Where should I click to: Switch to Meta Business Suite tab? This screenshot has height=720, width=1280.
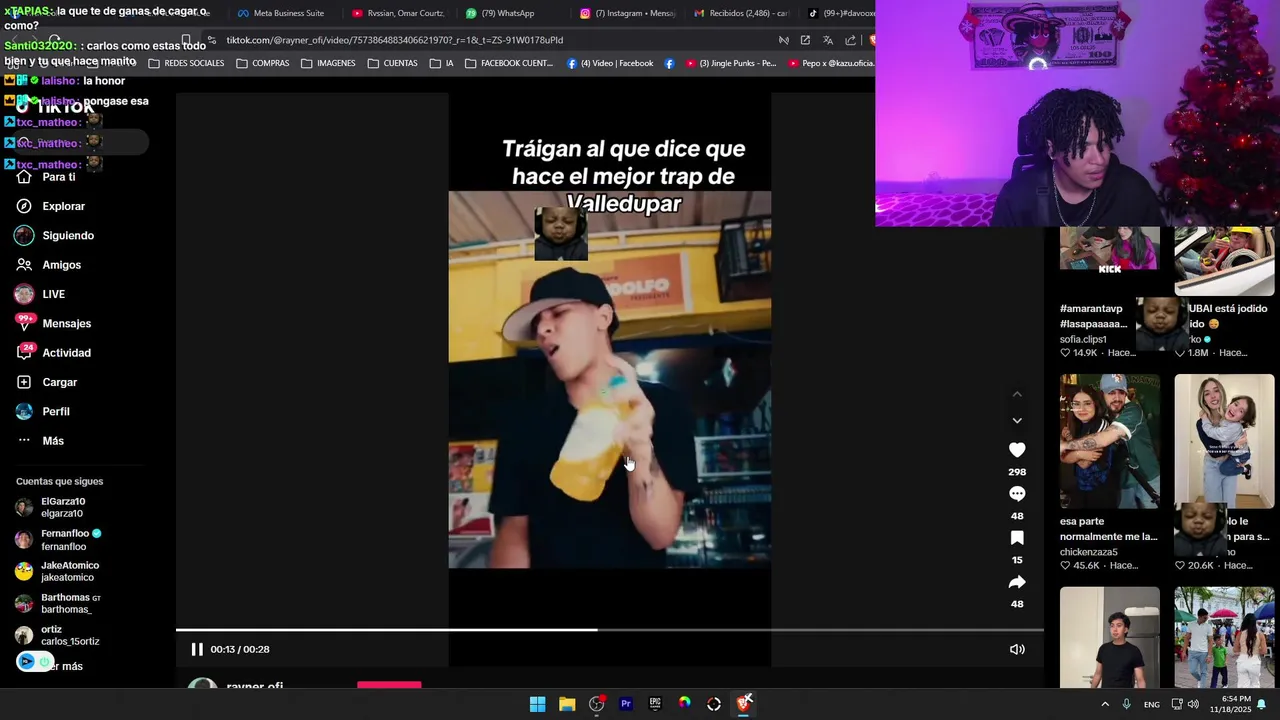point(282,13)
